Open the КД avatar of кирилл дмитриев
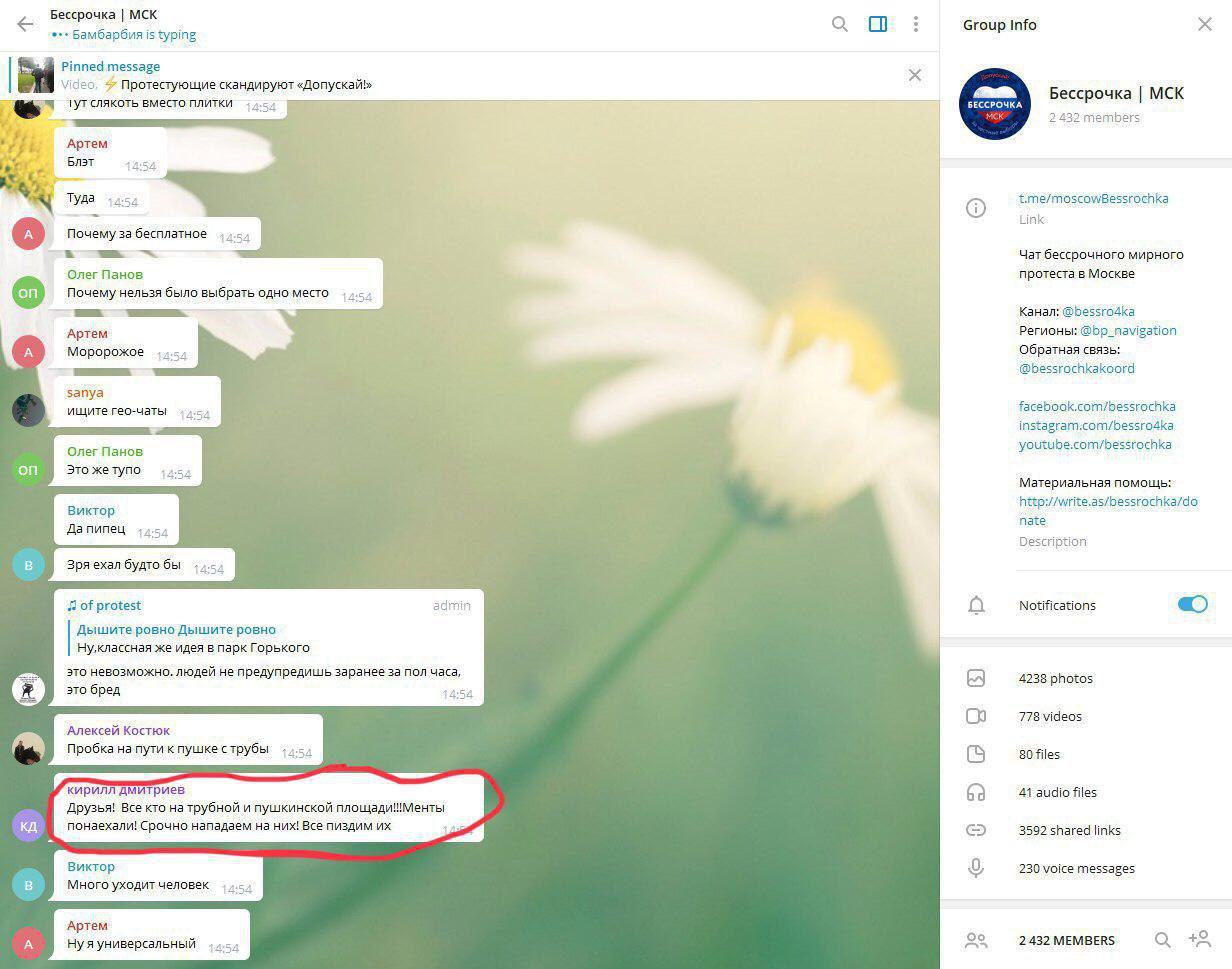1232x969 pixels. pos(28,825)
